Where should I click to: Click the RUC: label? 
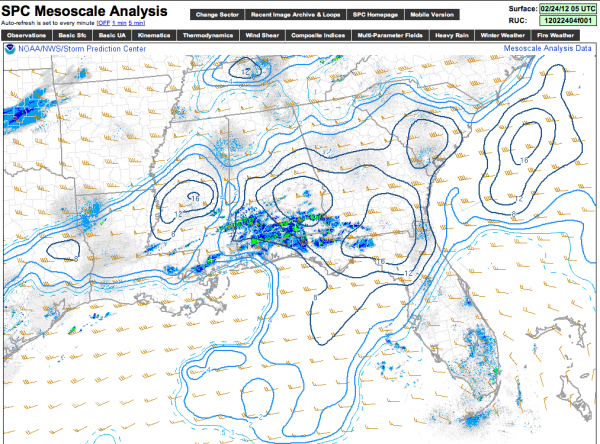(517, 20)
